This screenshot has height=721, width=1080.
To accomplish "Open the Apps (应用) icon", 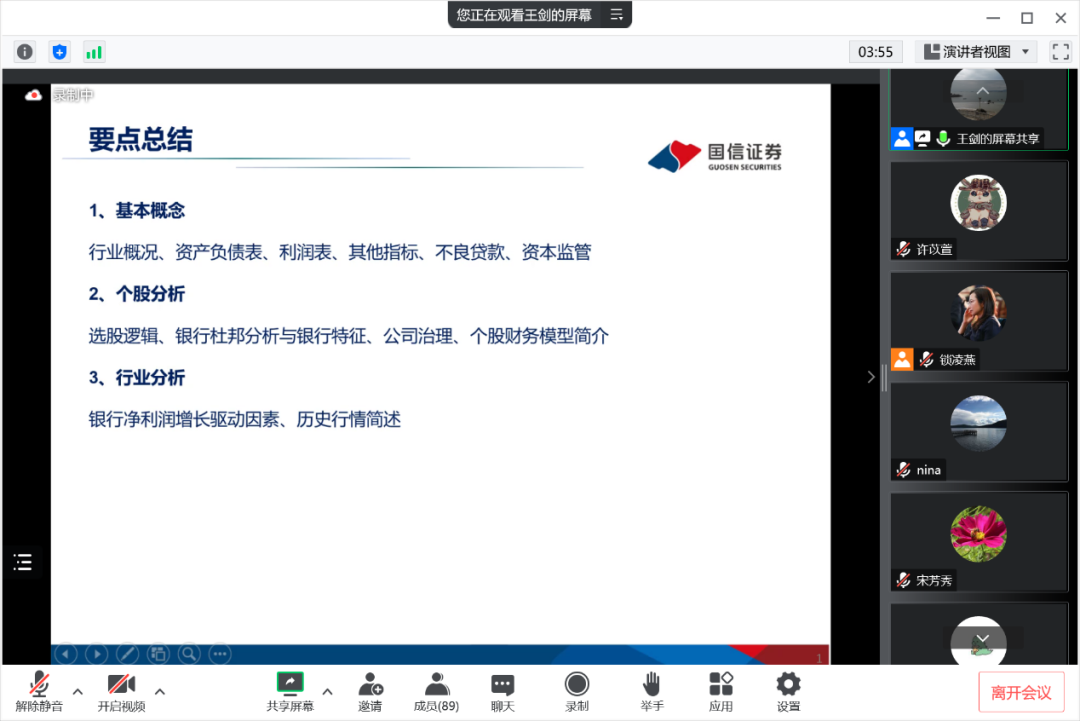I will click(721, 691).
